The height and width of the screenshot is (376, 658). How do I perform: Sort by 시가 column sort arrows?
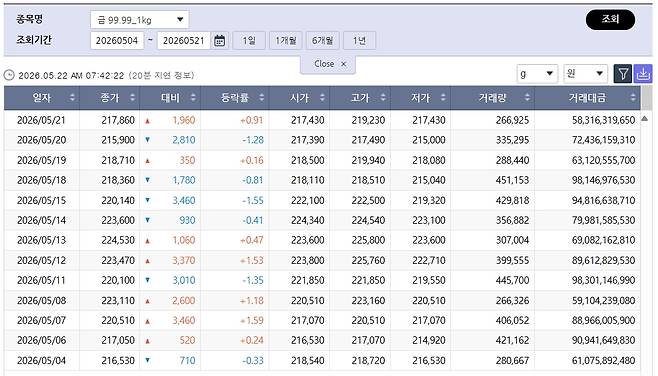tap(322, 98)
